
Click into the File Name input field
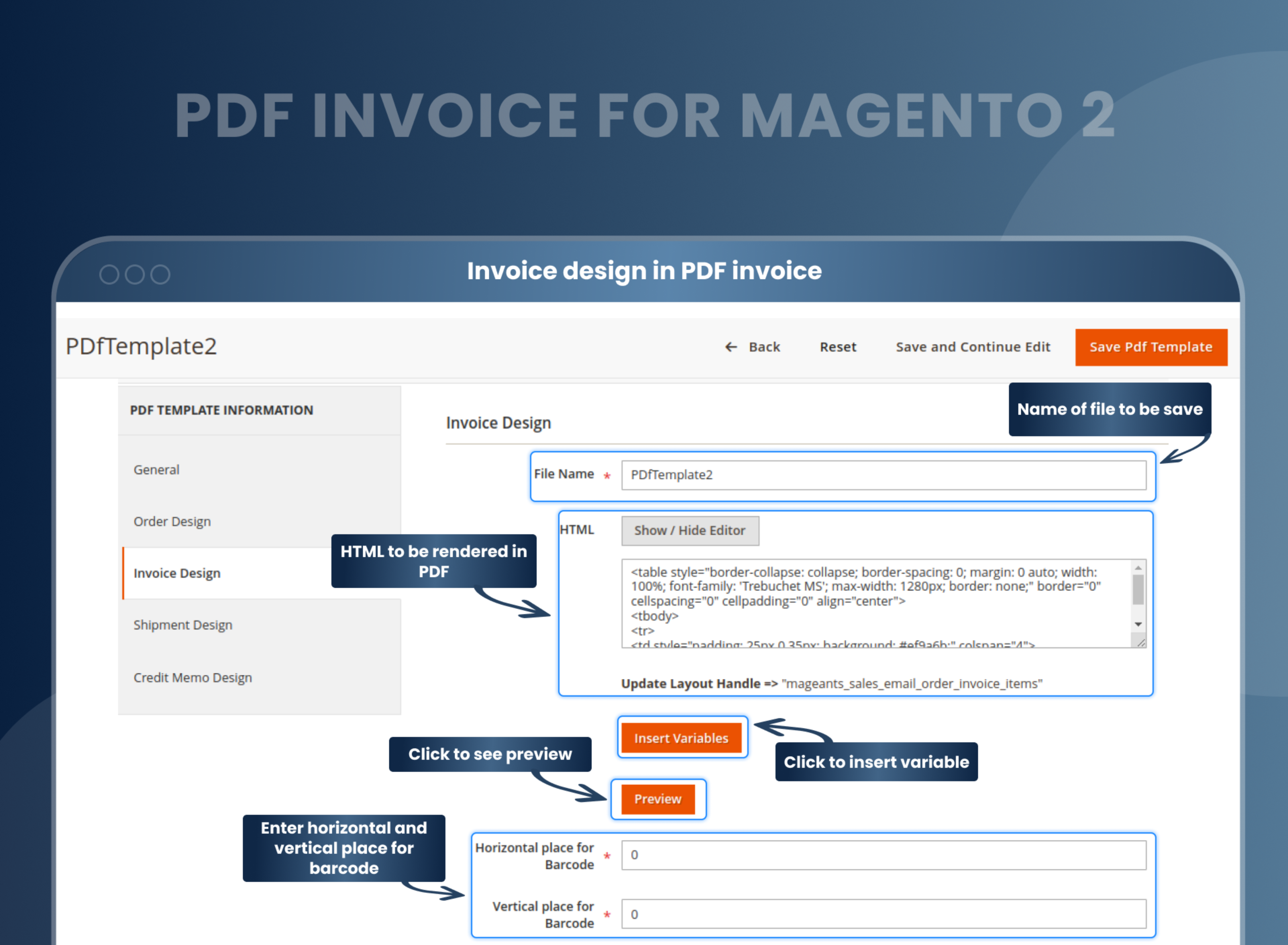(x=883, y=476)
